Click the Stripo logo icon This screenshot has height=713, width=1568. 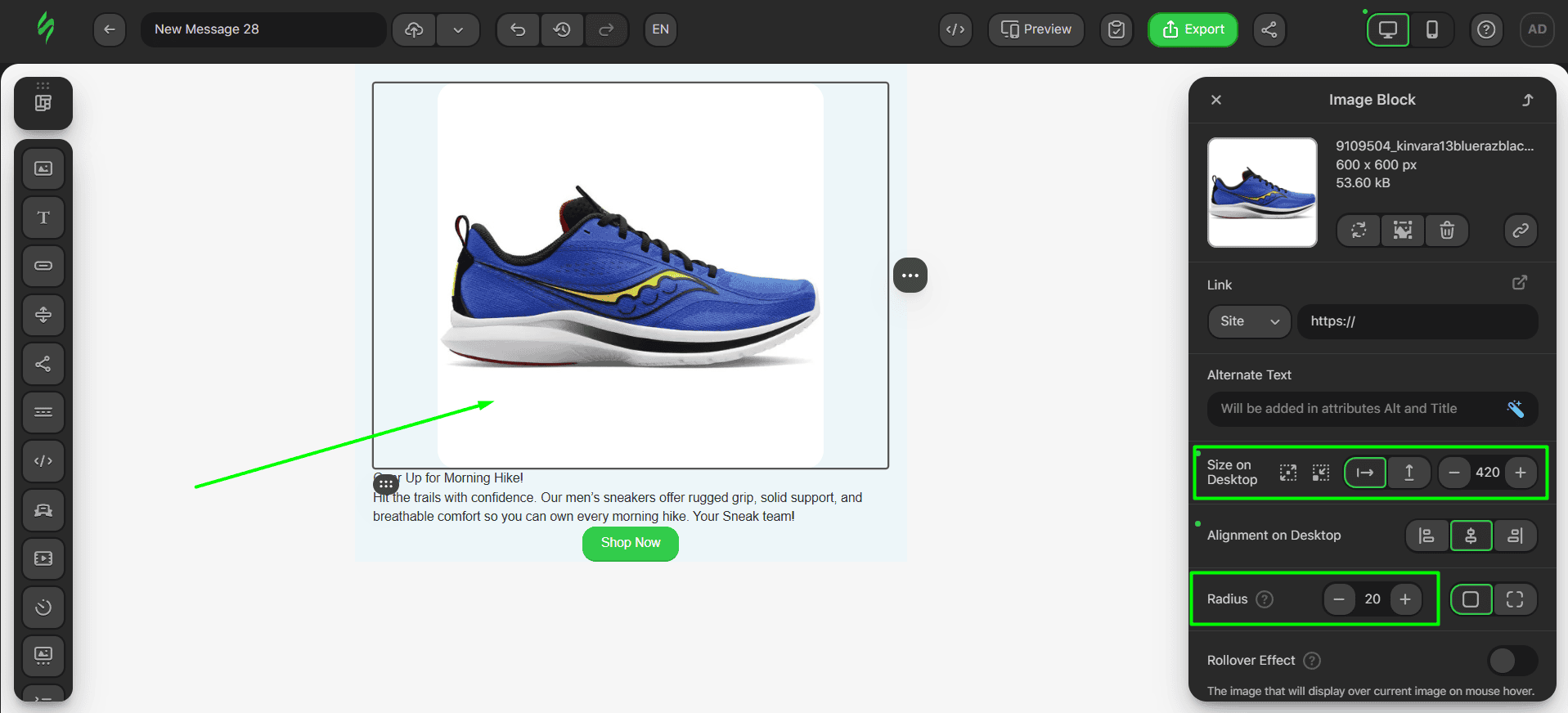[46, 28]
